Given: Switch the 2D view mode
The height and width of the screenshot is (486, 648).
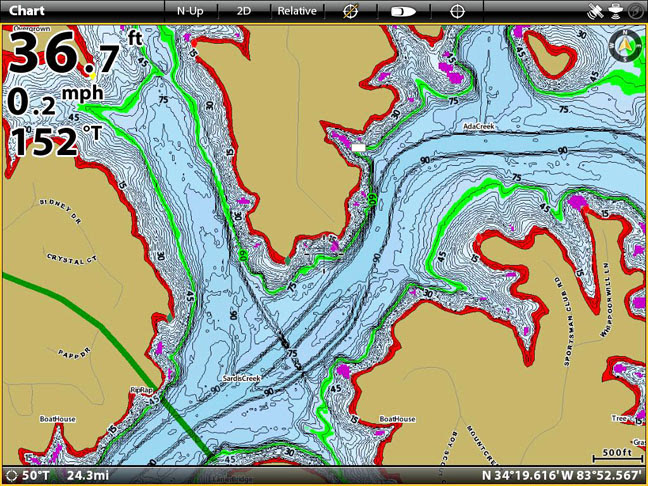Looking at the screenshot, I should (244, 11).
